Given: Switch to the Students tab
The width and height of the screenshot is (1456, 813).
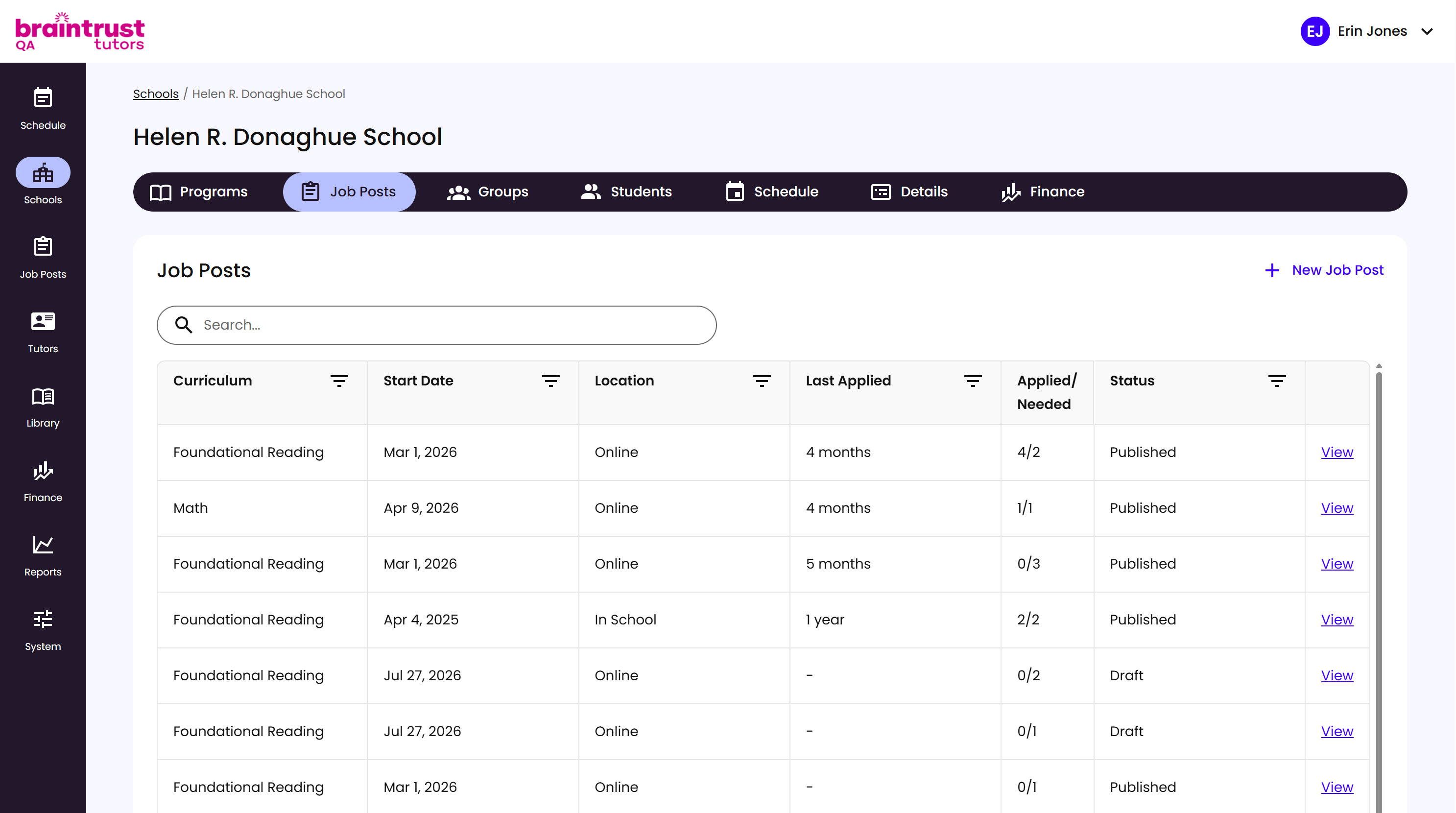Looking at the screenshot, I should pos(626,191).
